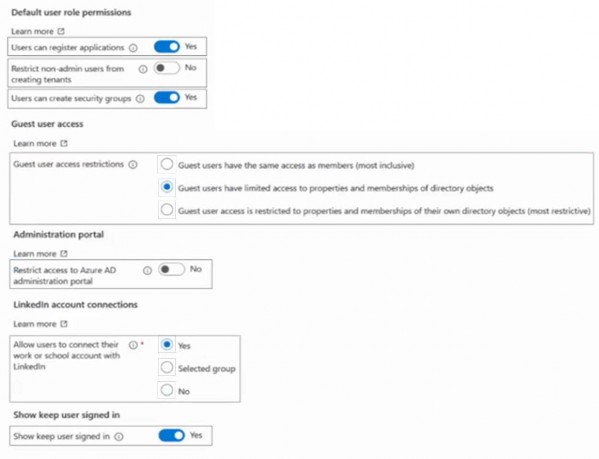Click info icon next to Guest user access restrictions
599x459 pixels.
click(133, 165)
